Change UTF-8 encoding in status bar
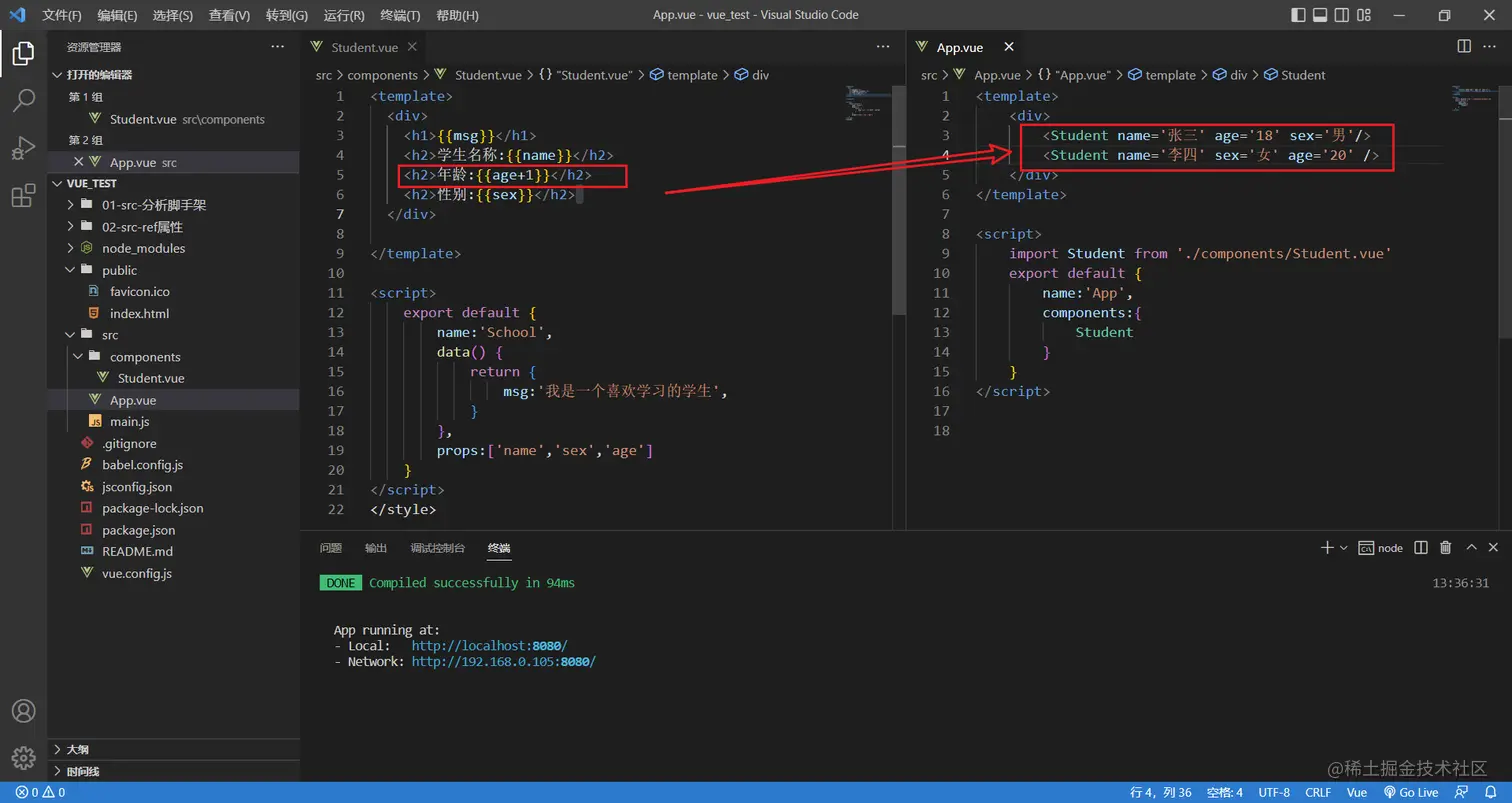 coord(1274,792)
